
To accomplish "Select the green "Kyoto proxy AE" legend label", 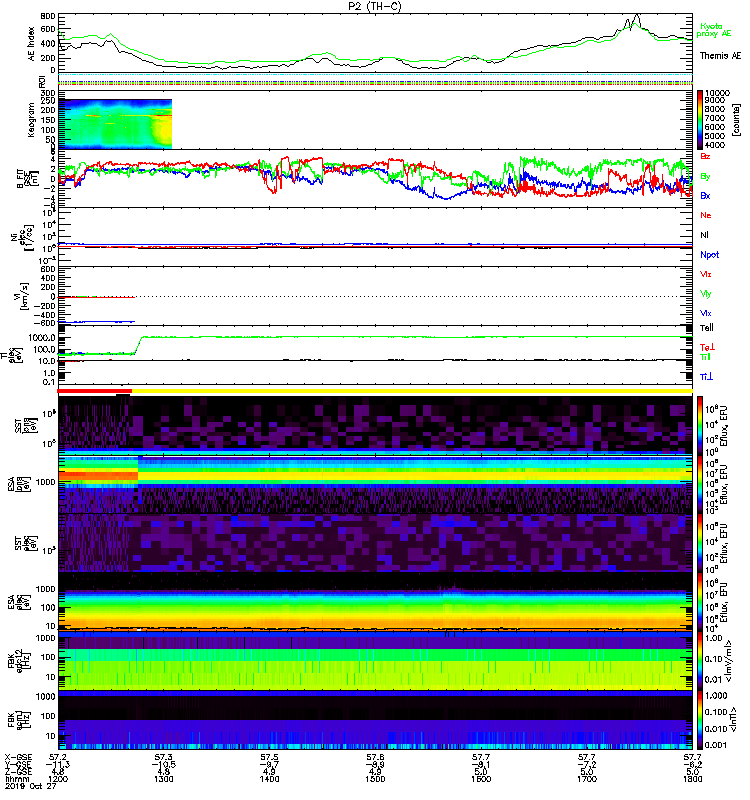I will pos(714,30).
